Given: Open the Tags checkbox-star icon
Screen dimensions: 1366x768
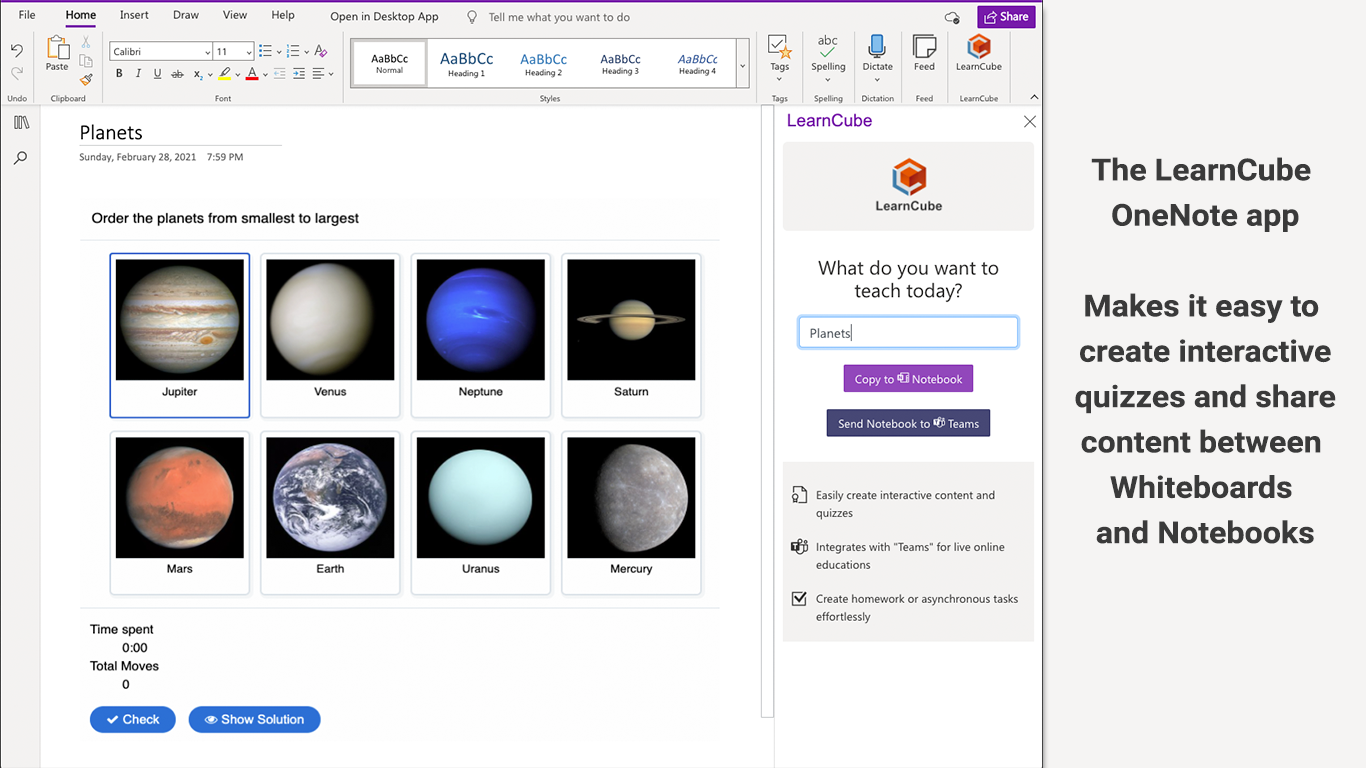Looking at the screenshot, I should point(779,46).
